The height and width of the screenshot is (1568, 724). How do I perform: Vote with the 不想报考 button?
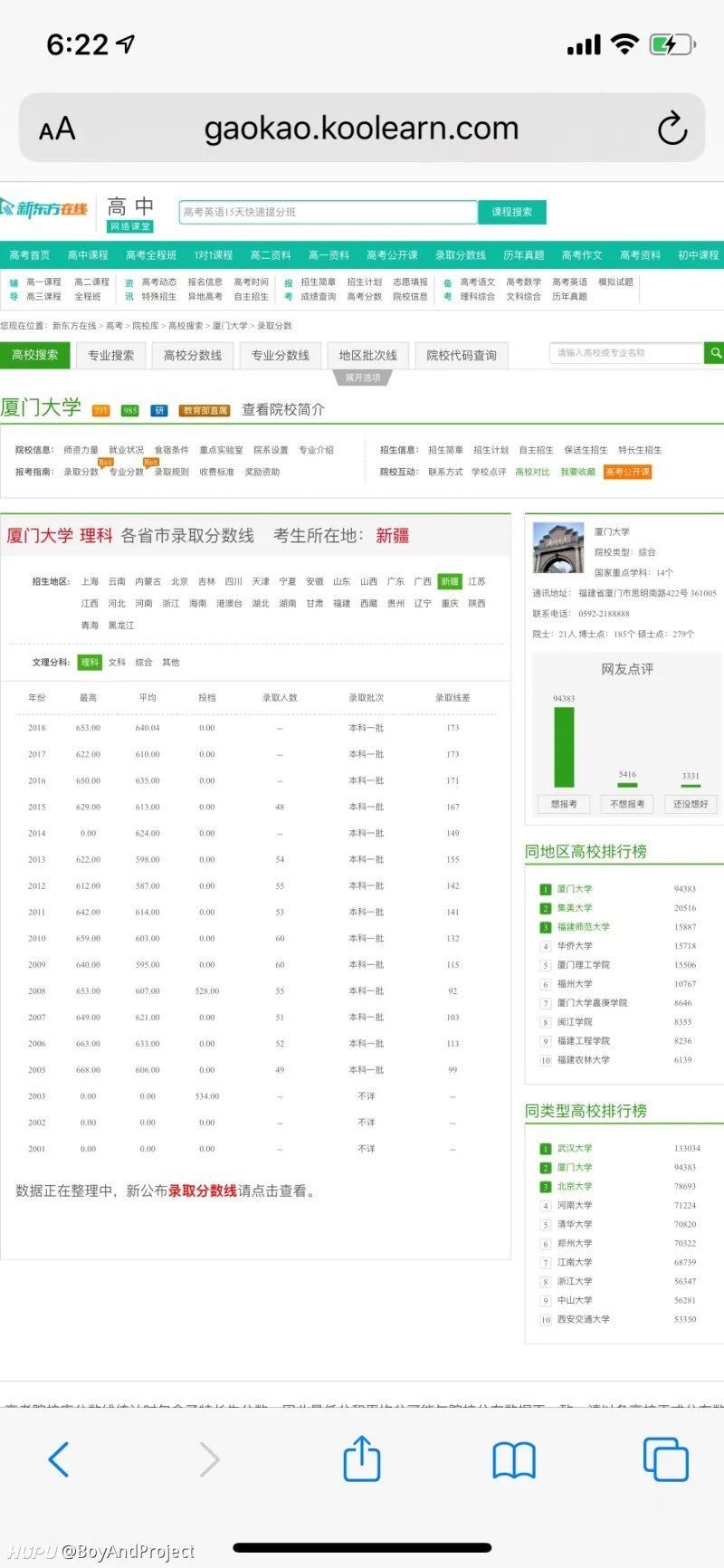627,804
